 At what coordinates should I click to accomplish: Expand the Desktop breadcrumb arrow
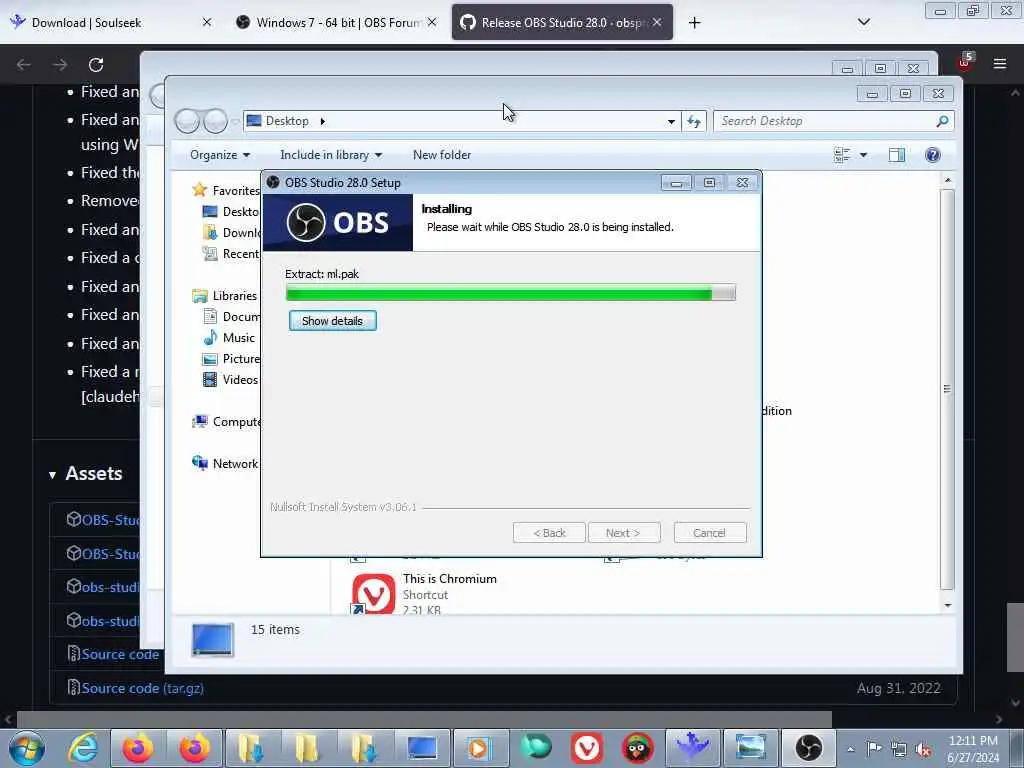coord(322,121)
